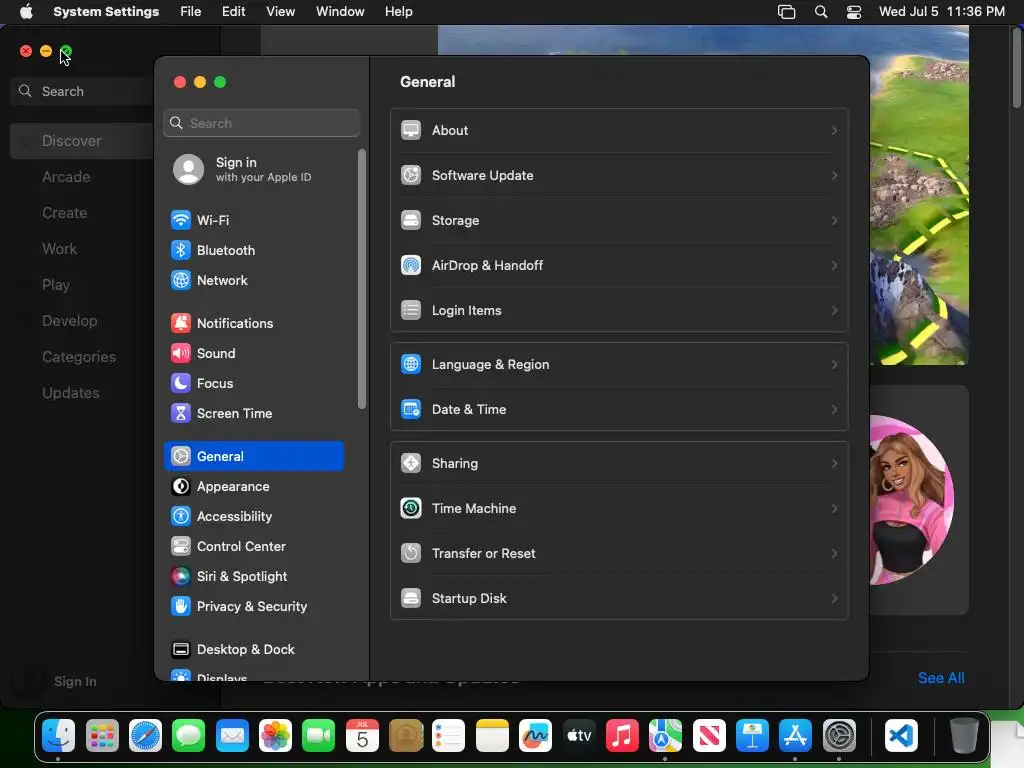Expand the Language & Region chevron

coord(834,364)
